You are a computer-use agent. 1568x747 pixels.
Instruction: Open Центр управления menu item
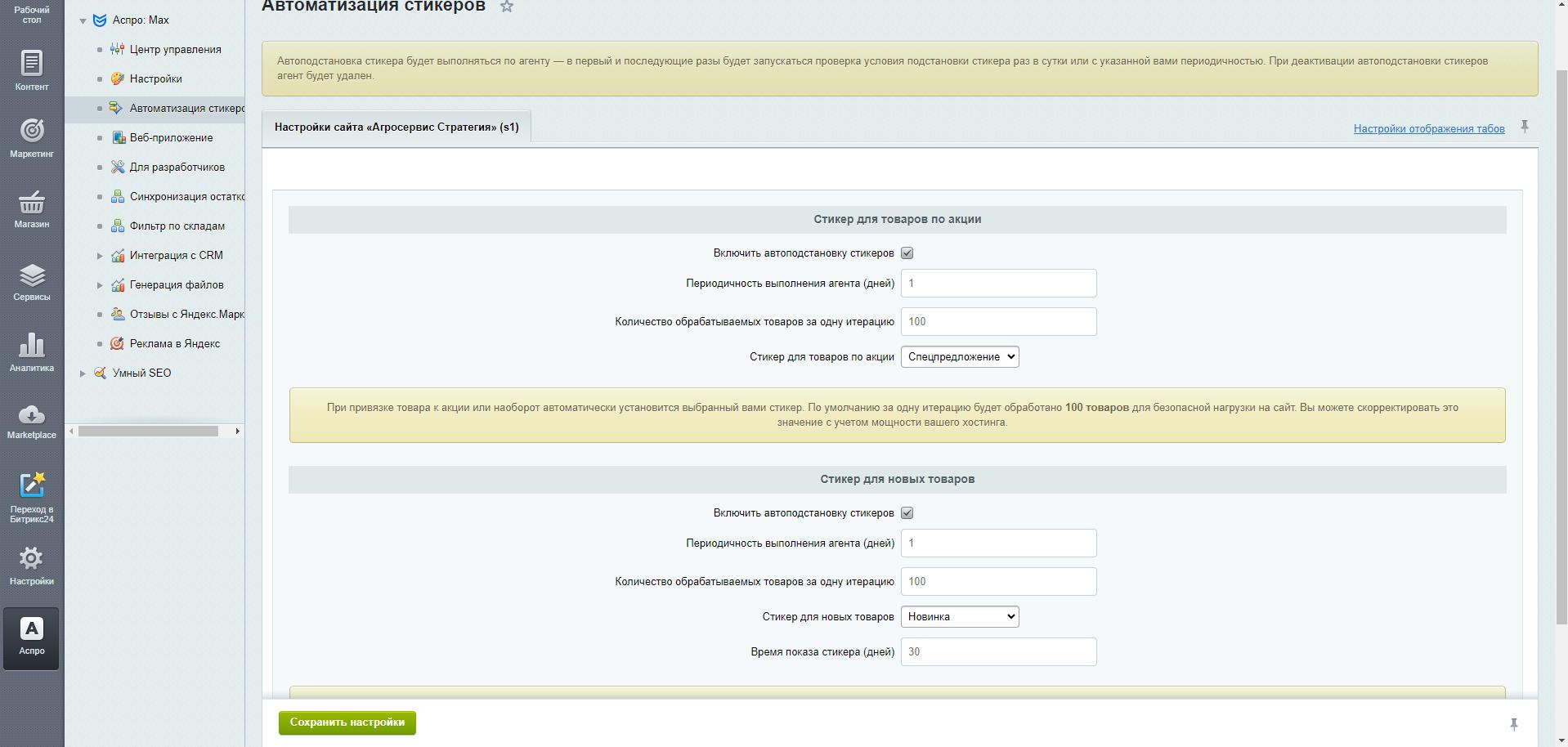[175, 49]
